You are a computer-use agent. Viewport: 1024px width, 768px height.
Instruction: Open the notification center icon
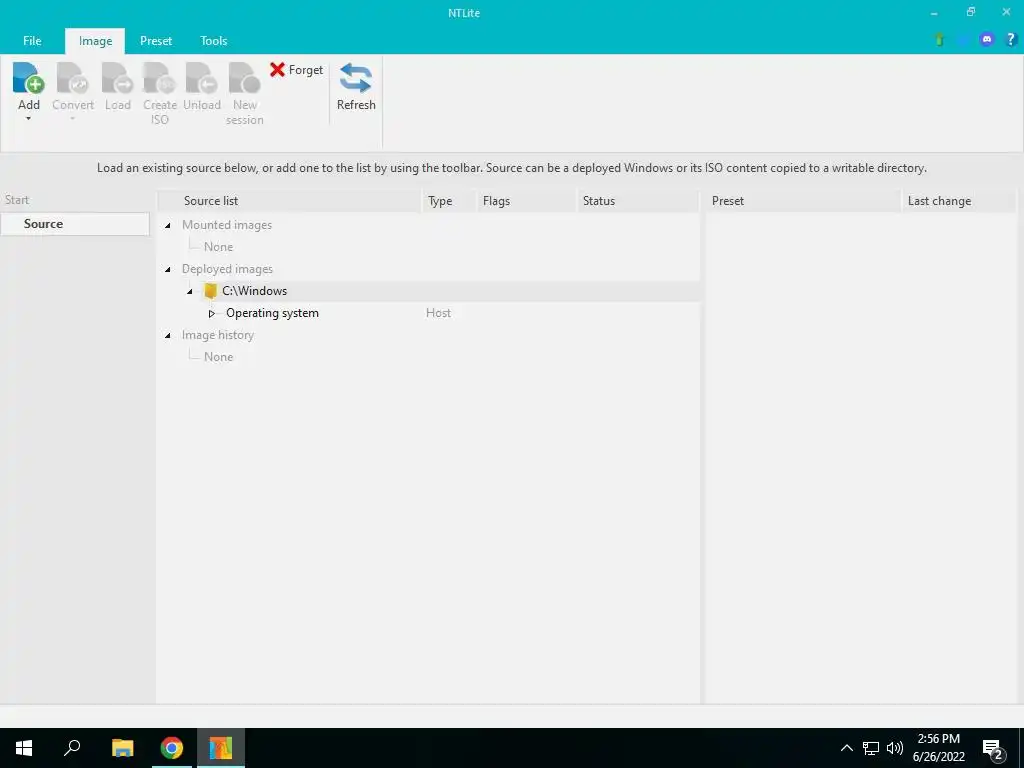[993, 749]
